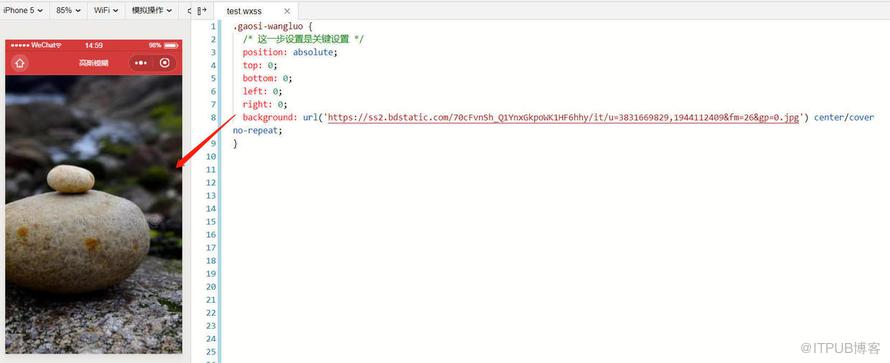Viewport: 890px width, 363px height.
Task: Tap the battery indicator in simulator status bar
Action: pyautogui.click(x=171, y=45)
